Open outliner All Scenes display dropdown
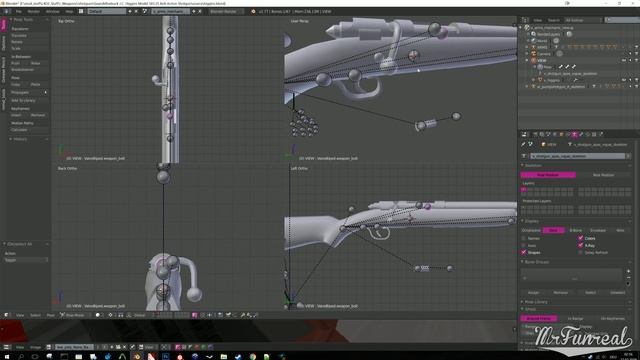 (x=583, y=20)
